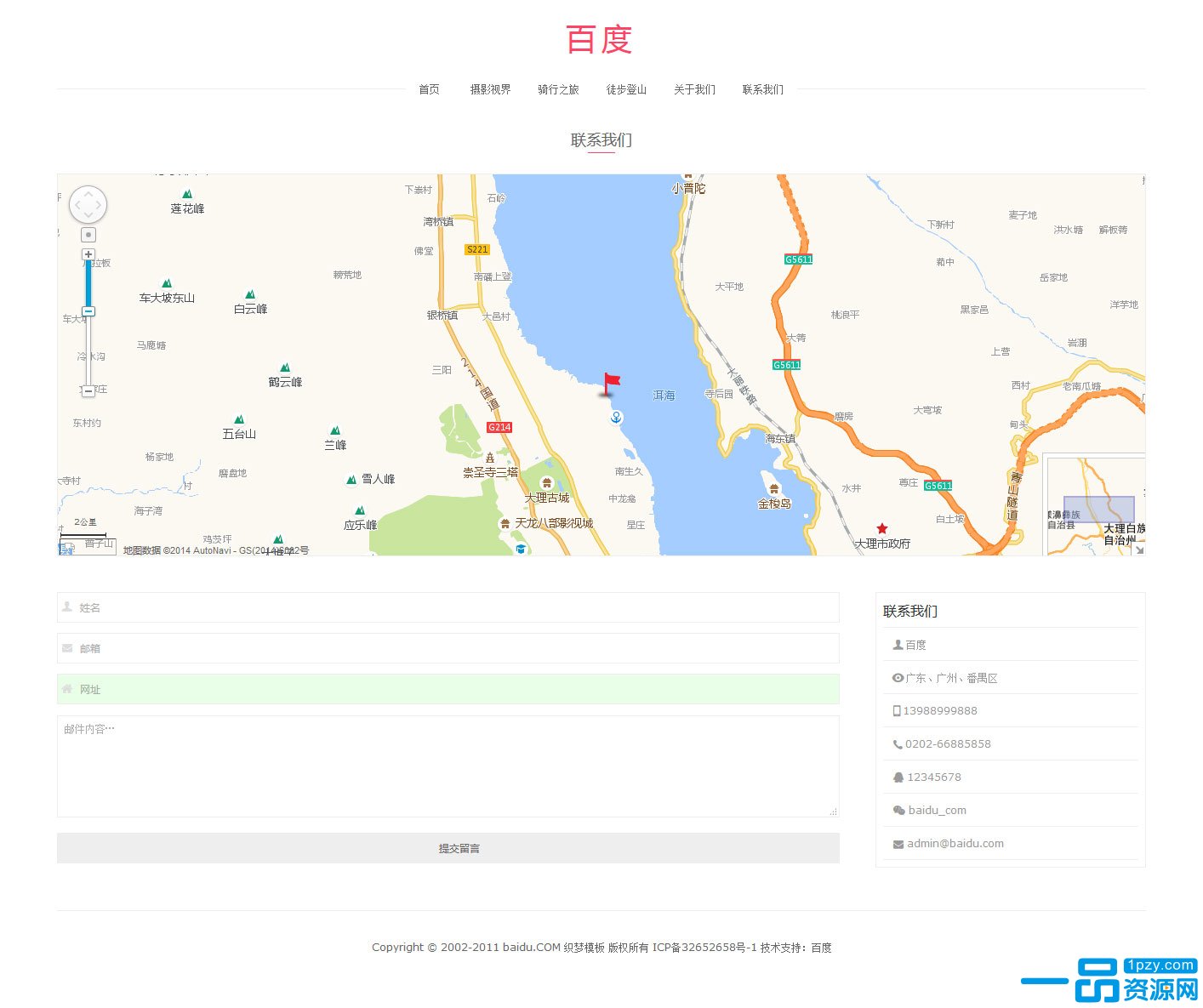
Task: Click the dot locate button below the pan control
Action: tap(88, 235)
